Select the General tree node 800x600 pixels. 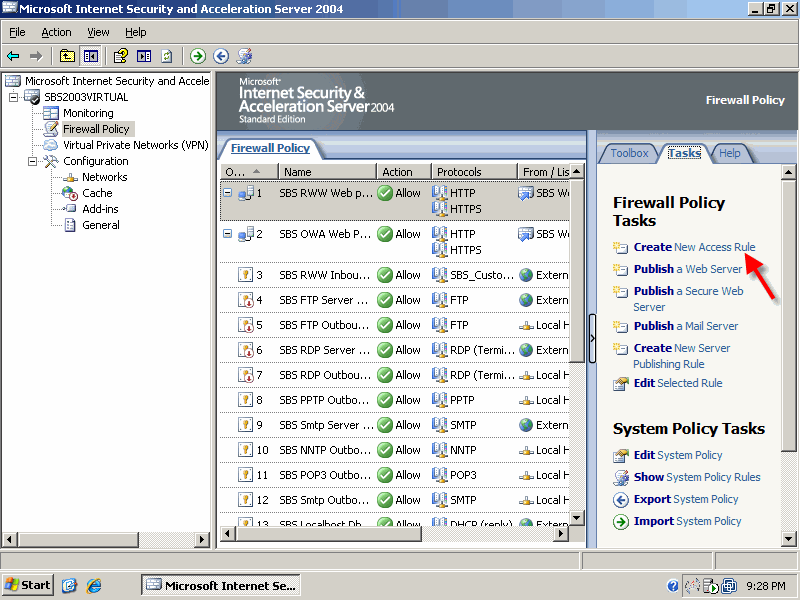click(x=101, y=225)
